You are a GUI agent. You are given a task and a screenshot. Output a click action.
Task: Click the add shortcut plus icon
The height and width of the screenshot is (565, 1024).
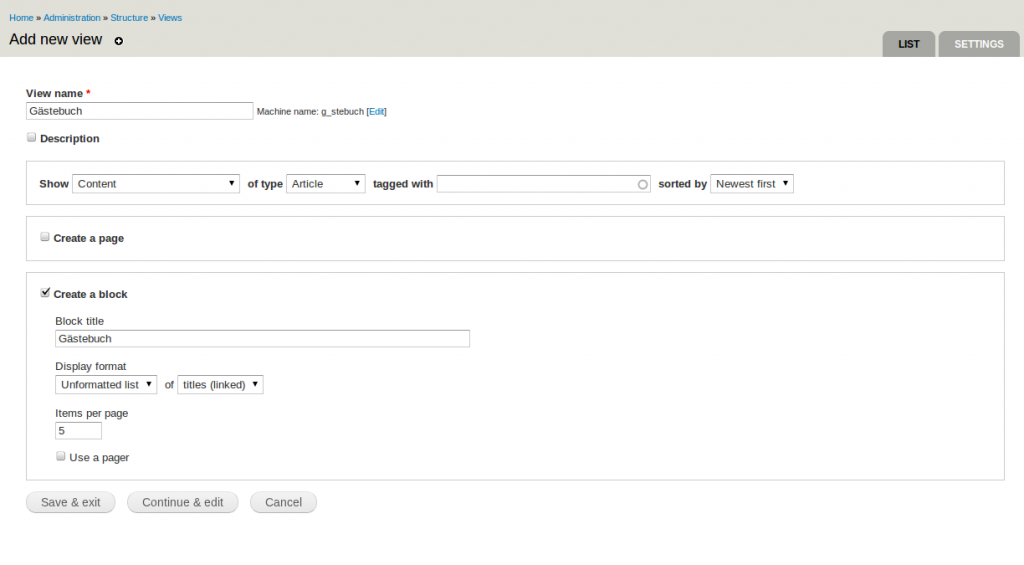tap(119, 41)
